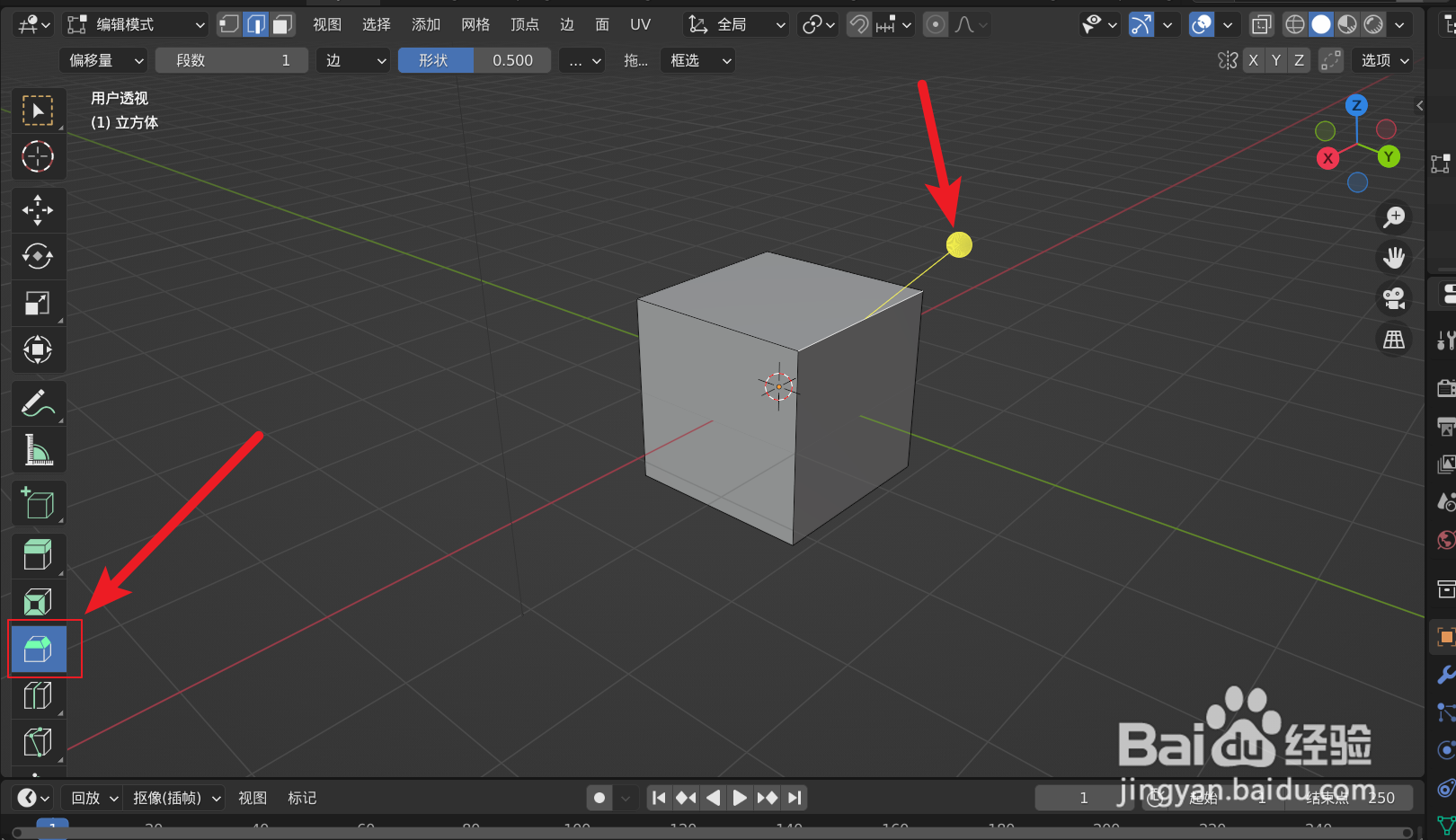Open the 顶点 menu

(x=525, y=24)
